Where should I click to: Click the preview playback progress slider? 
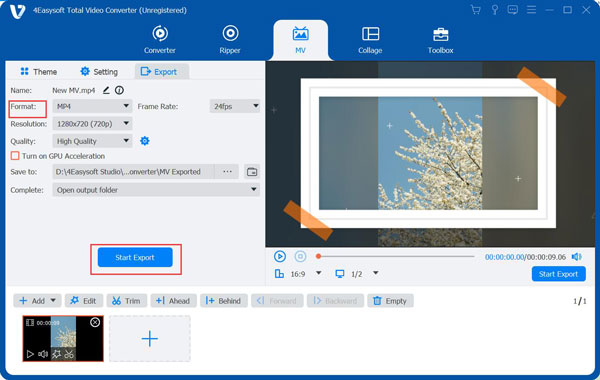click(x=396, y=256)
